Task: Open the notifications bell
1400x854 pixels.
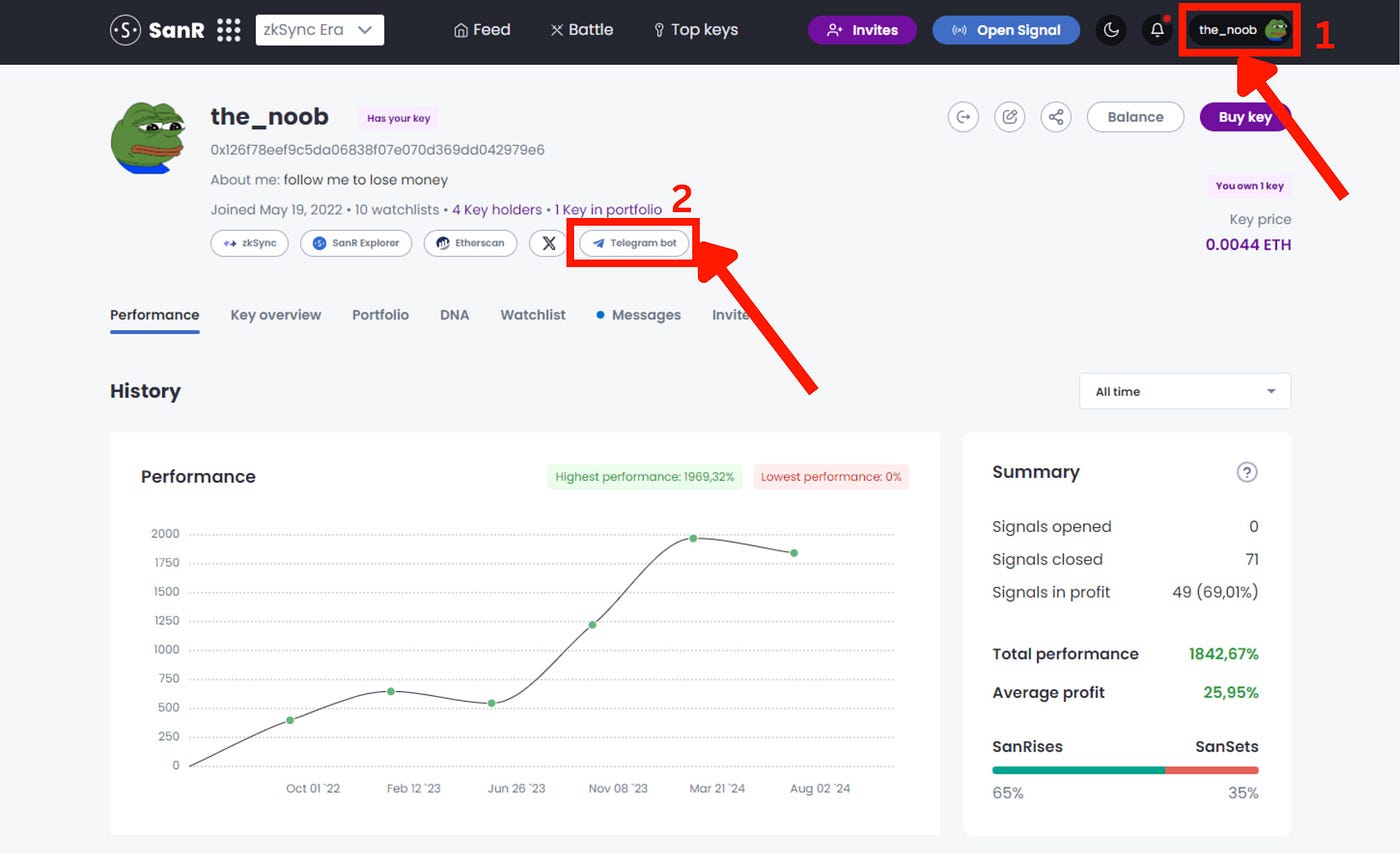Action: click(x=1157, y=30)
